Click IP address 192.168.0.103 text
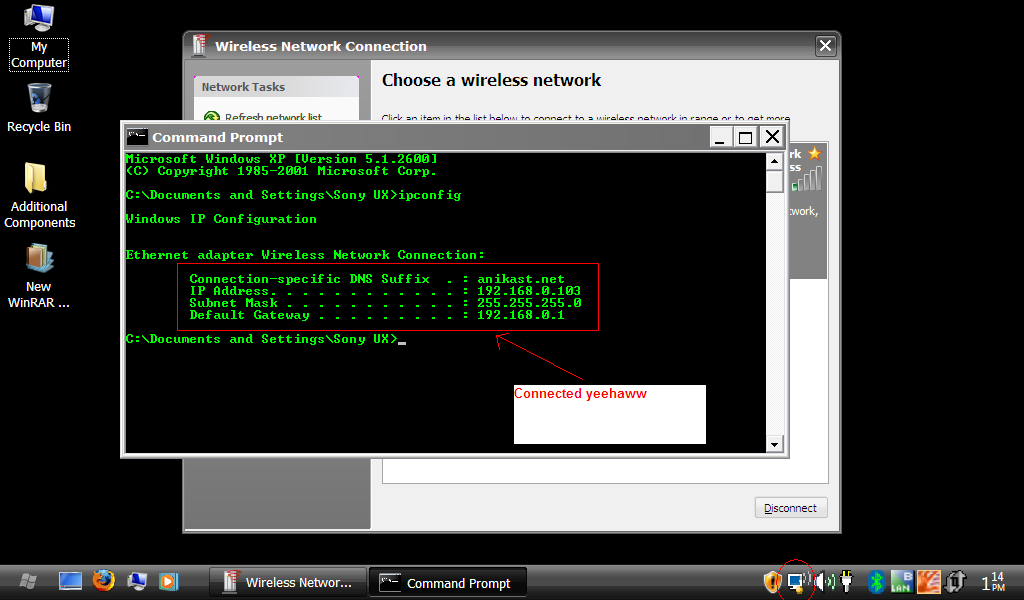Viewport: 1024px width, 600px height. click(x=529, y=291)
